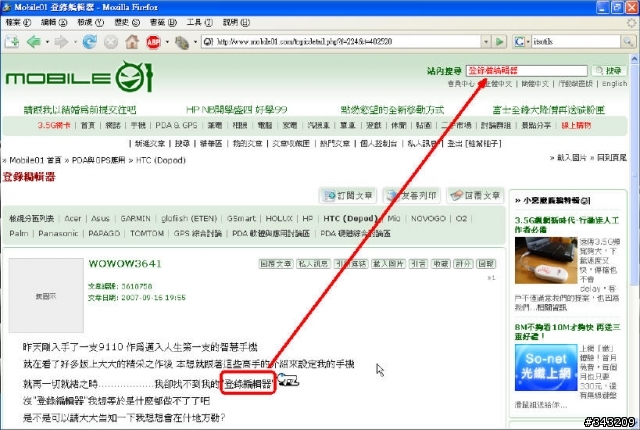640x430 pixels.
Task: Open the 說明 (H) menu
Action: pos(236,22)
